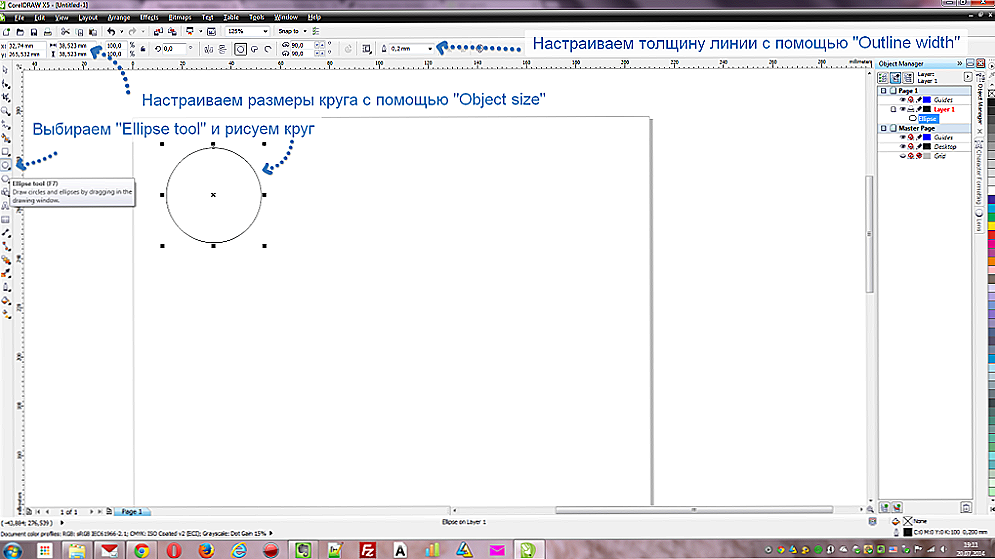Open the File menu
This screenshot has width=995, height=559.
[19, 17]
